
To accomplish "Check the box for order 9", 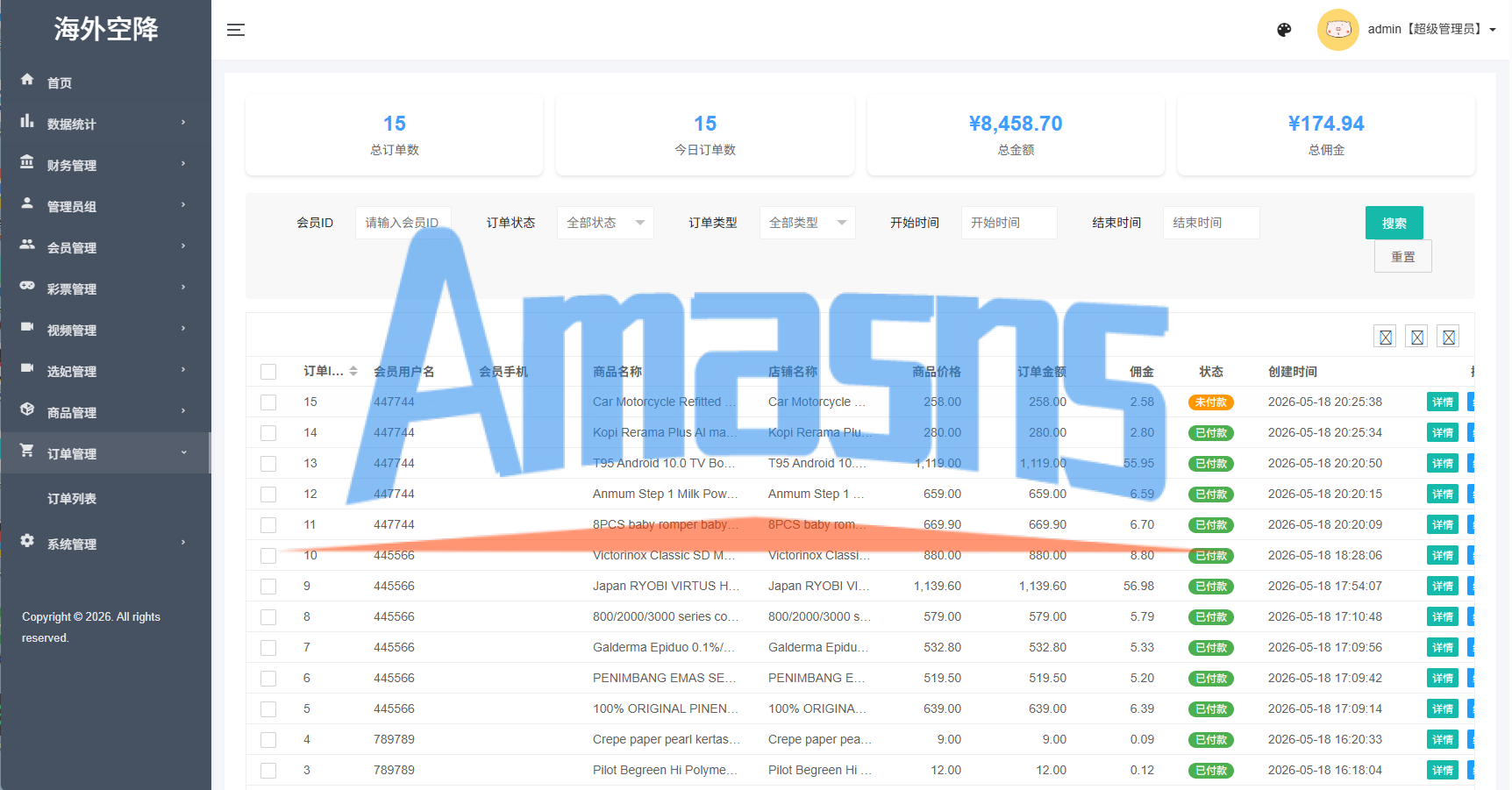I will (268, 587).
